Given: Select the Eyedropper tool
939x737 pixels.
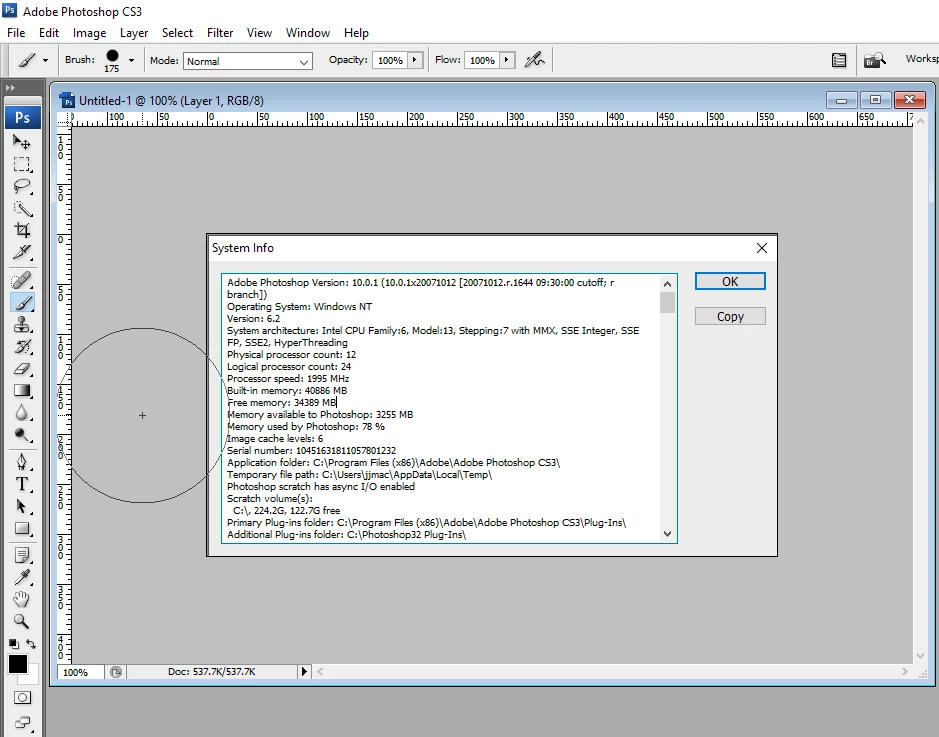Looking at the screenshot, I should pos(22,577).
